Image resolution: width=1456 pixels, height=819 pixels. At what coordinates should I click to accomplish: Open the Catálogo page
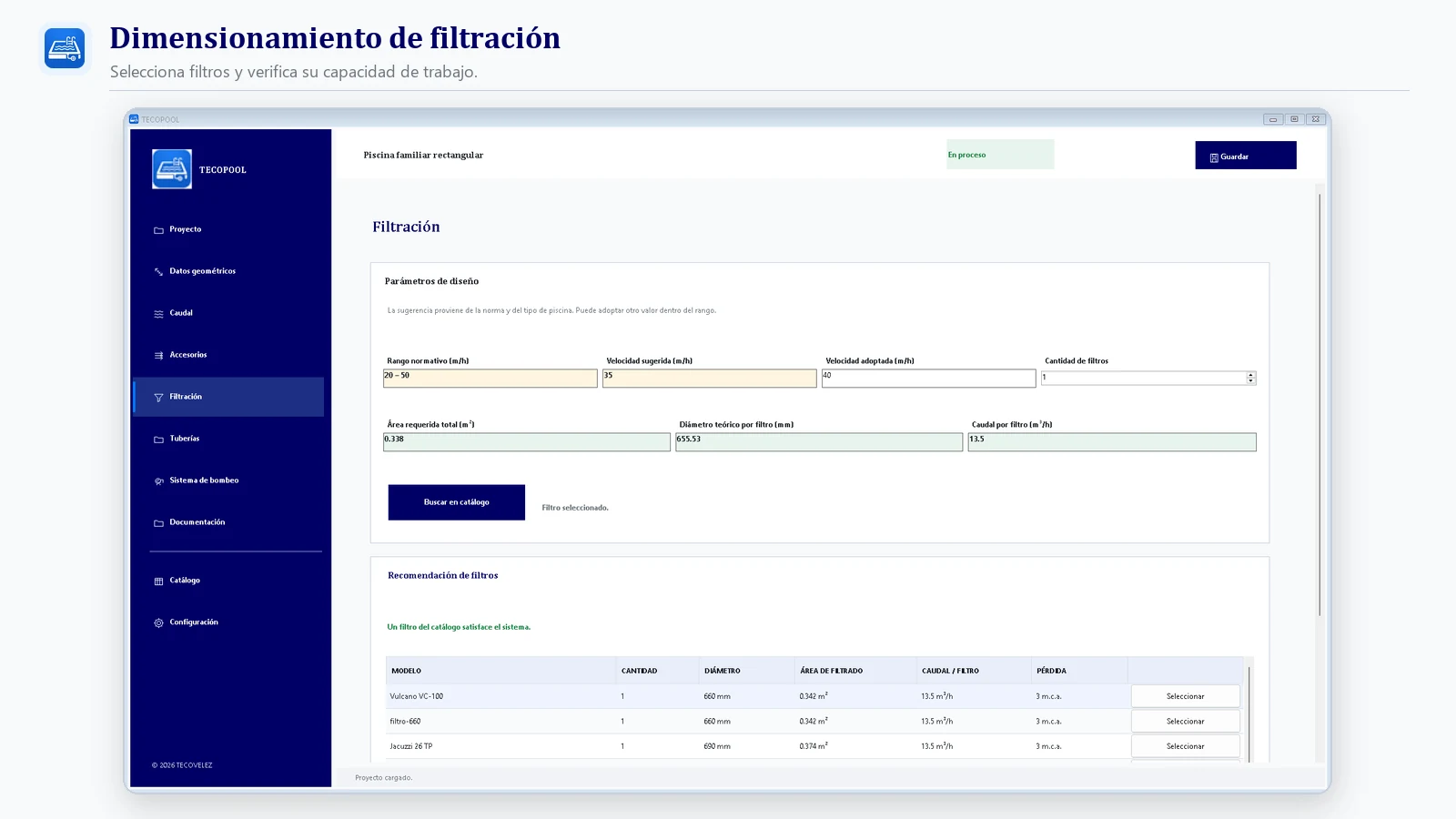tap(228, 581)
